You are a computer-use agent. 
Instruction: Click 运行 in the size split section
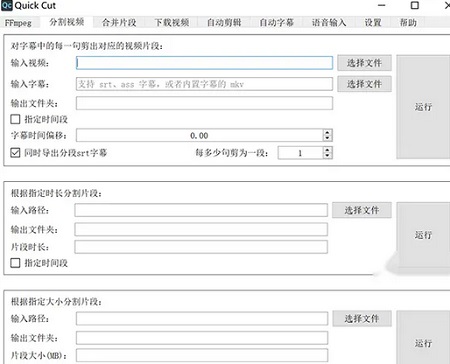(423, 343)
